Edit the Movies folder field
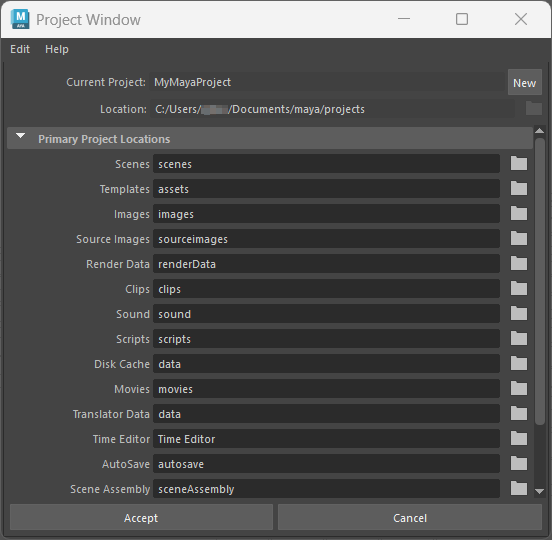552x540 pixels. click(326, 389)
